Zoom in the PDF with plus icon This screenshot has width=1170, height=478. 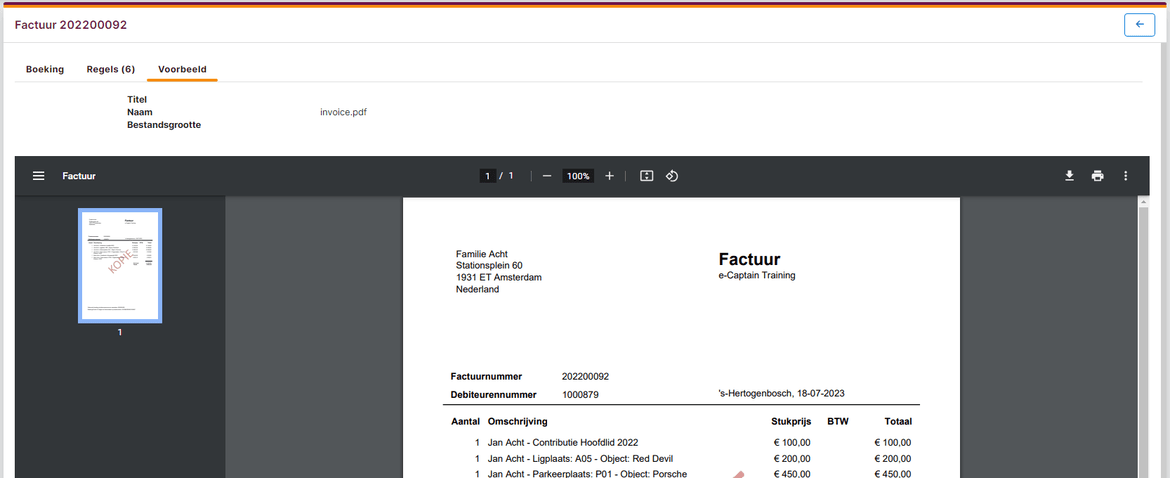(610, 176)
